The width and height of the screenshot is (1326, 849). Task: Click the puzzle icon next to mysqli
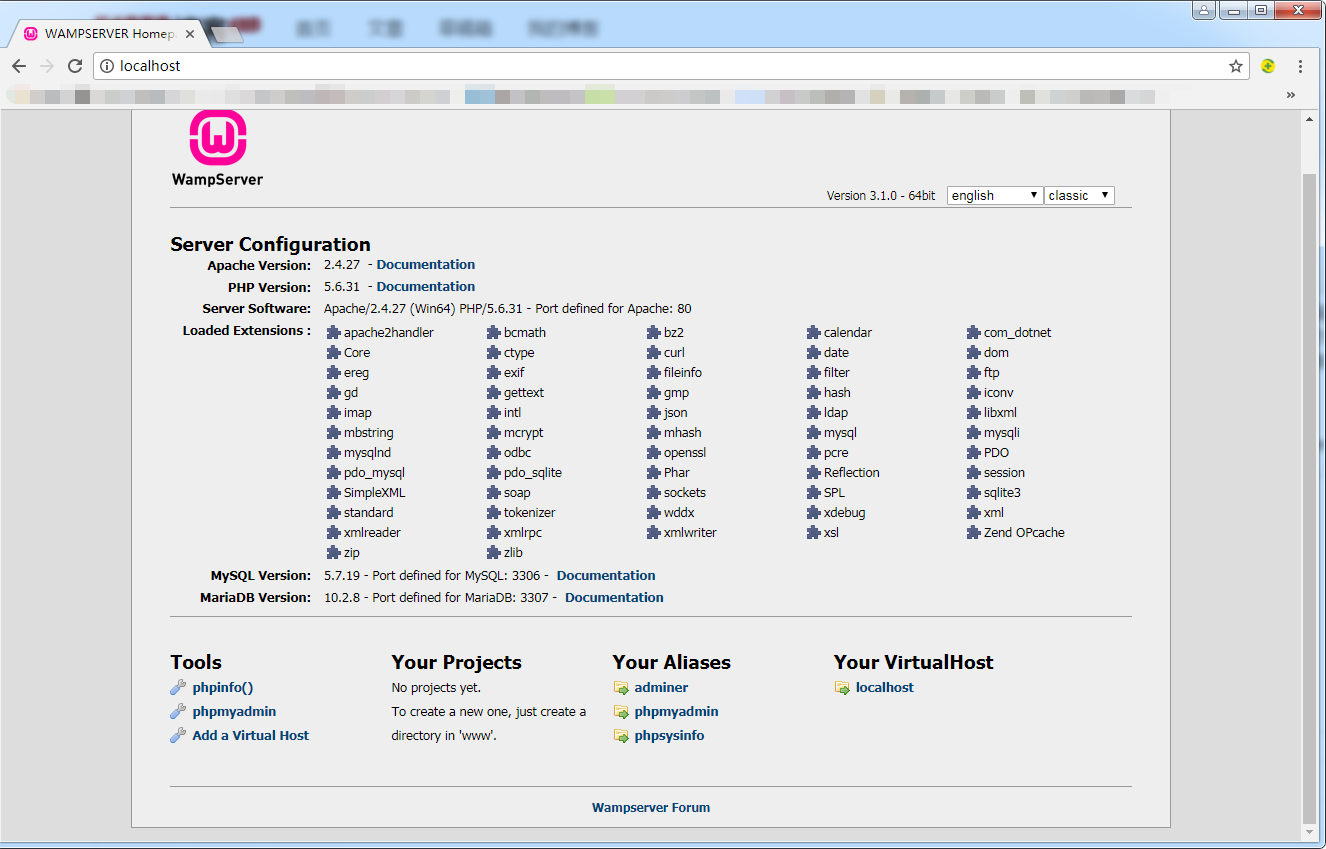point(974,432)
